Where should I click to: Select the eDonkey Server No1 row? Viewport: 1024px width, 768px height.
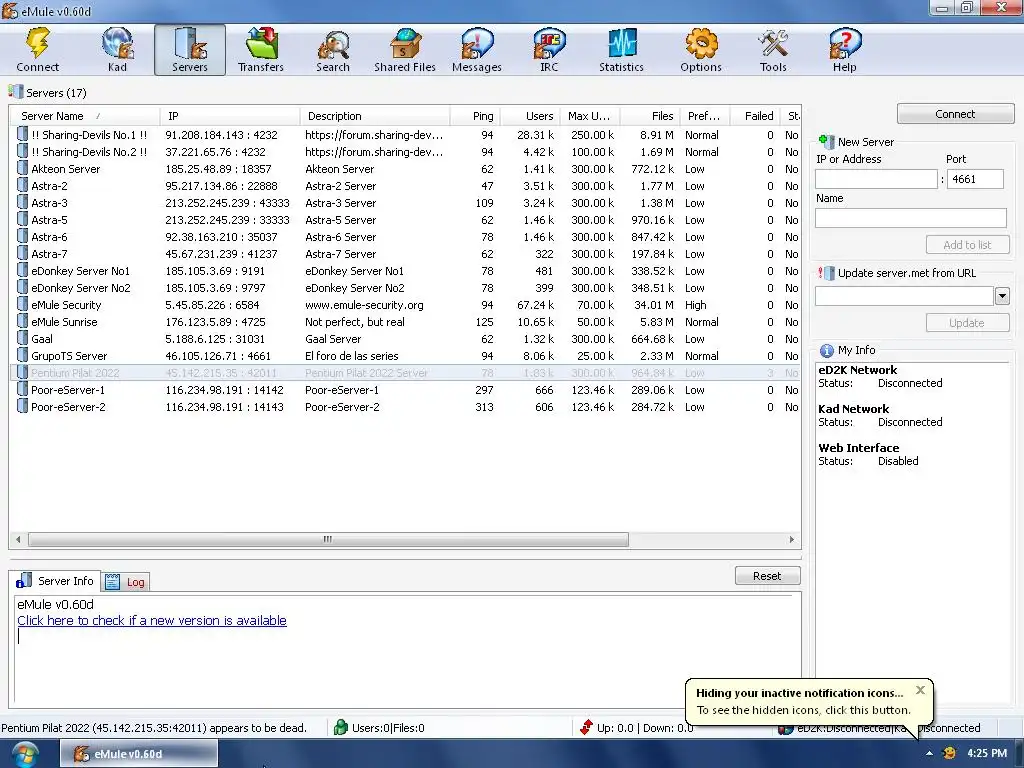click(405, 271)
